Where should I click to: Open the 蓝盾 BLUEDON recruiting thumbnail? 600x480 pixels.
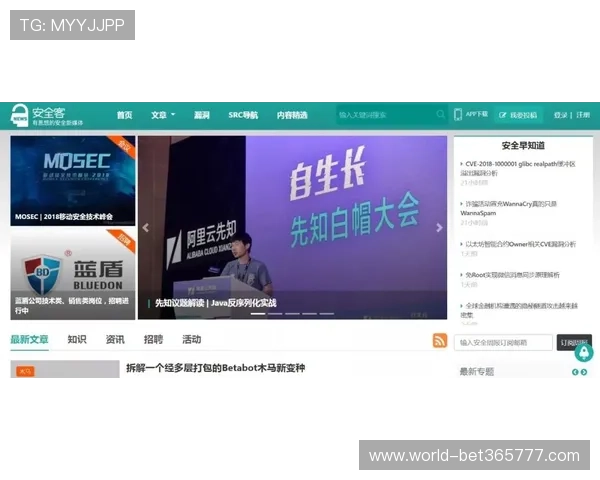click(73, 274)
